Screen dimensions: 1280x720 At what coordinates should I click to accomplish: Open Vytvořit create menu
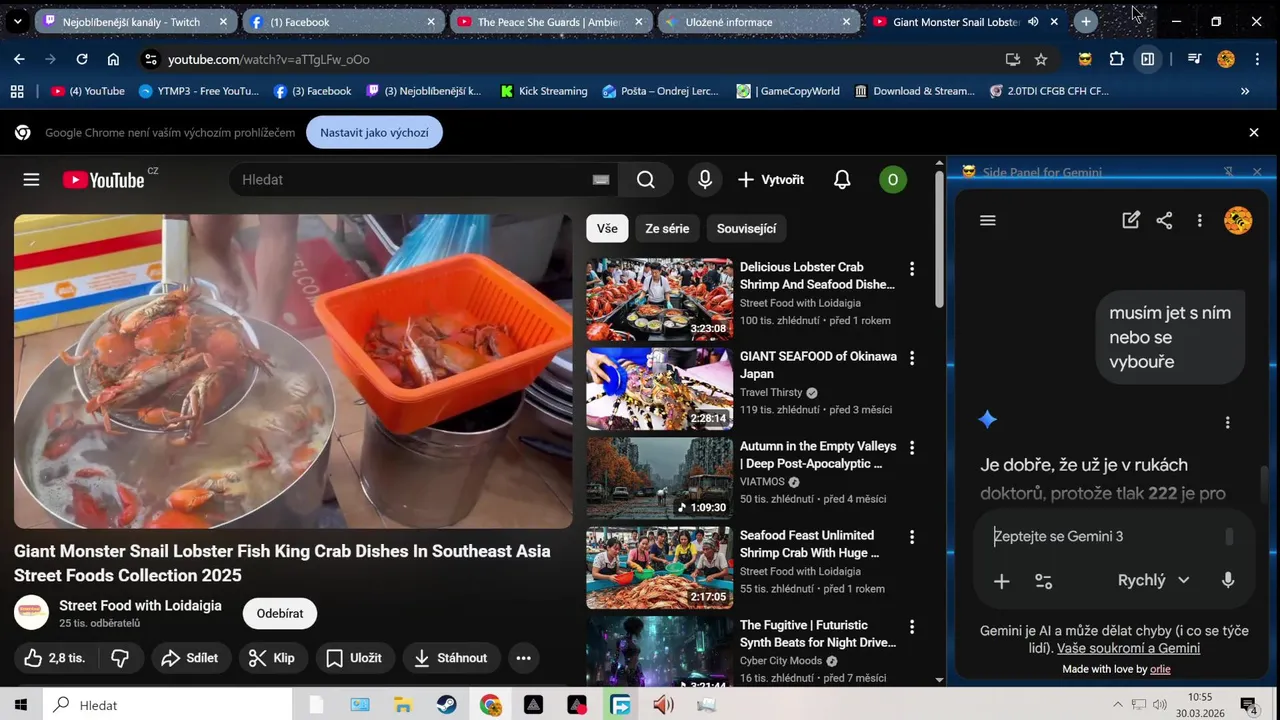point(771,180)
